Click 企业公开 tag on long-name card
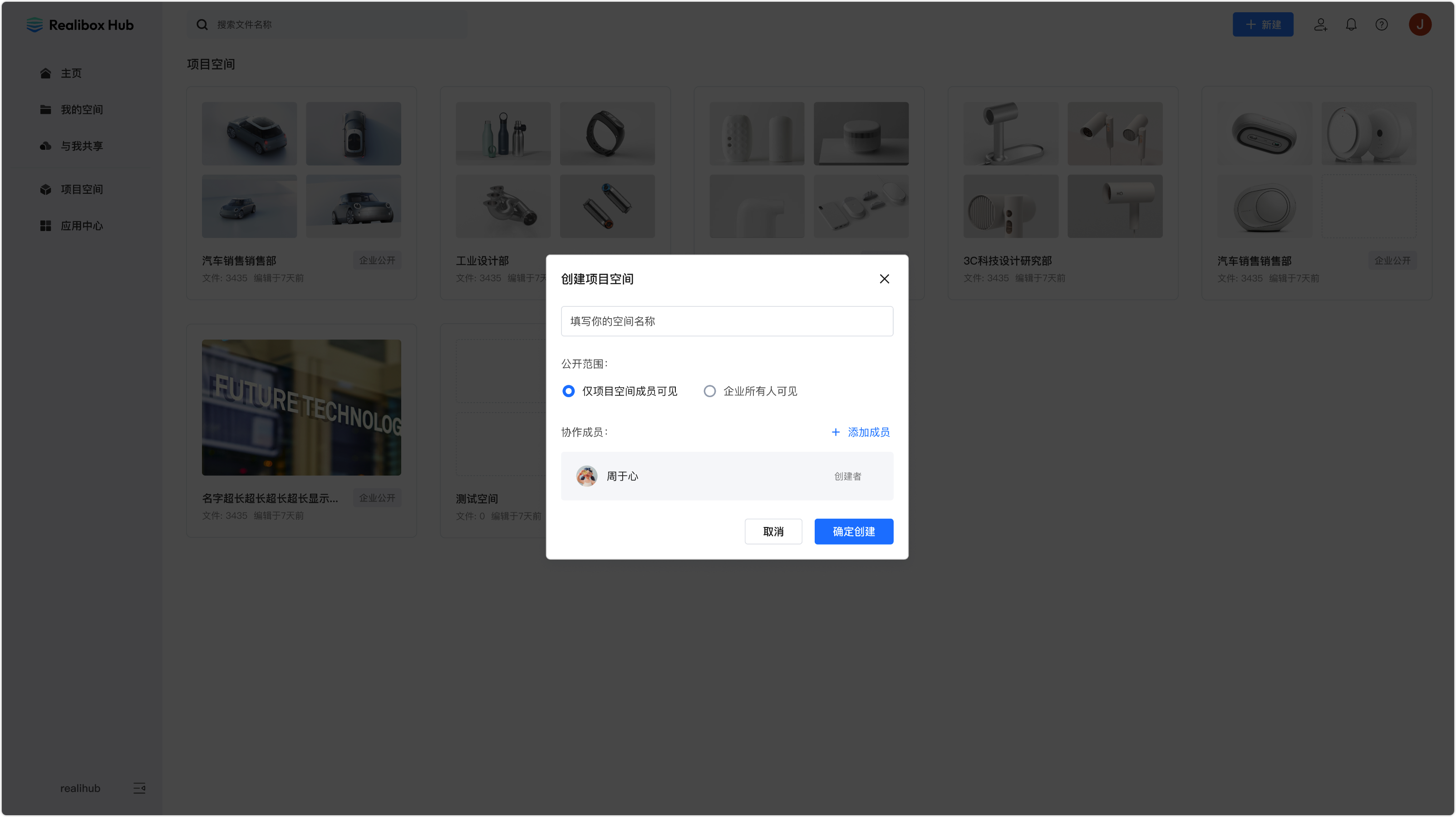The height and width of the screenshot is (817, 1456). pyautogui.click(x=377, y=497)
